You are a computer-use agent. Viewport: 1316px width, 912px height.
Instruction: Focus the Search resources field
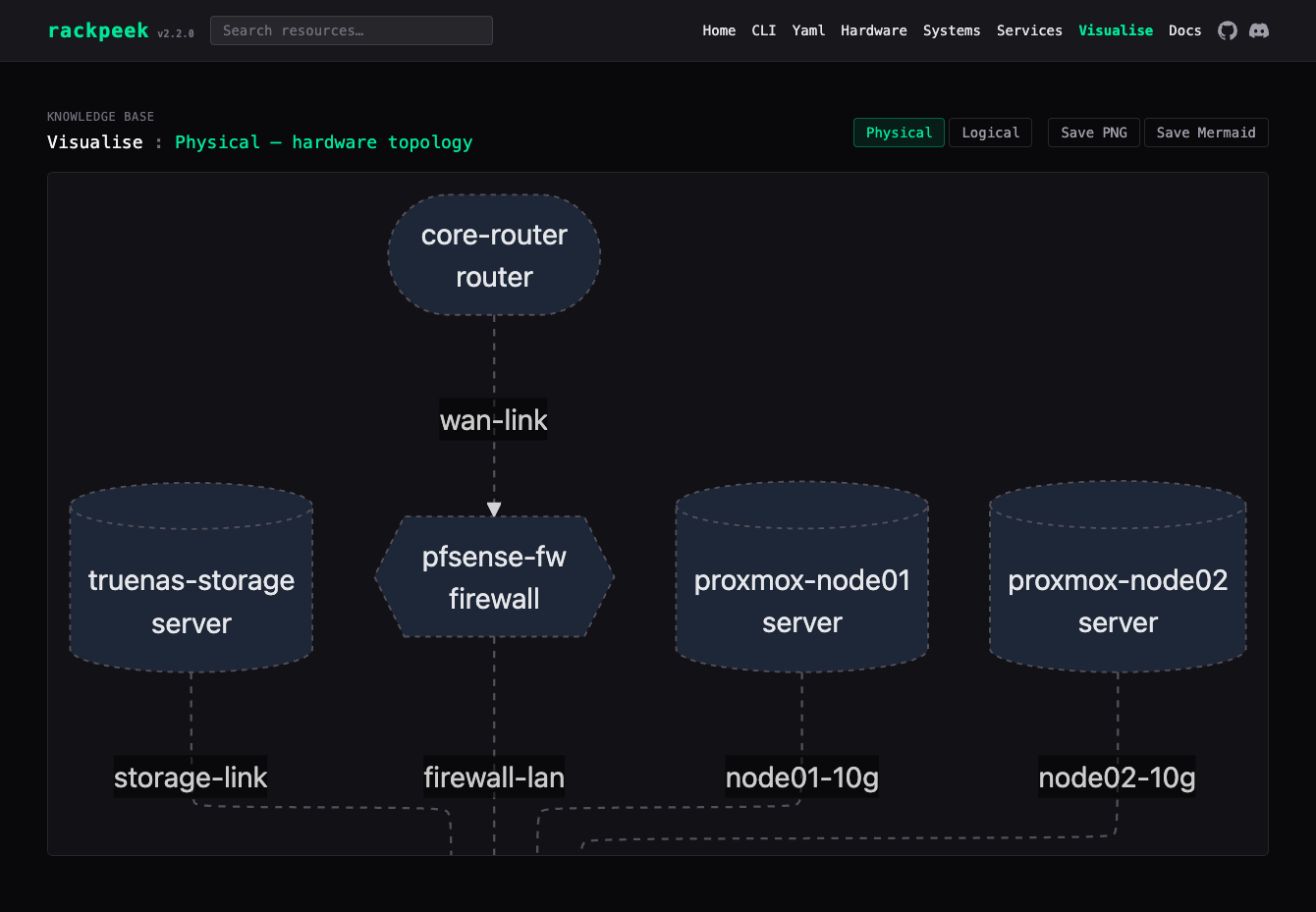coord(352,30)
